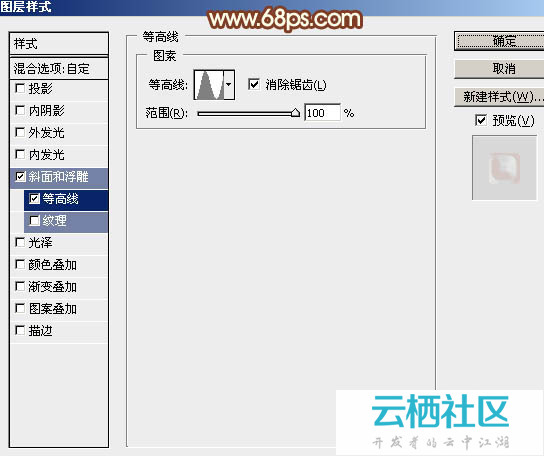Select the 渐变叠加 gradient overlay entry
Screen dimensions: 544x456
tap(59, 287)
